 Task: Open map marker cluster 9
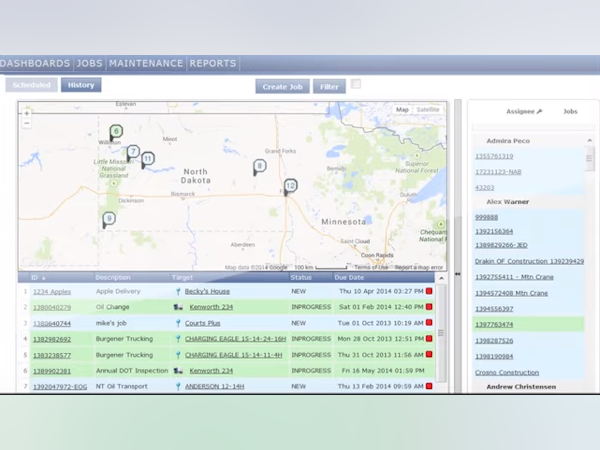point(109,219)
